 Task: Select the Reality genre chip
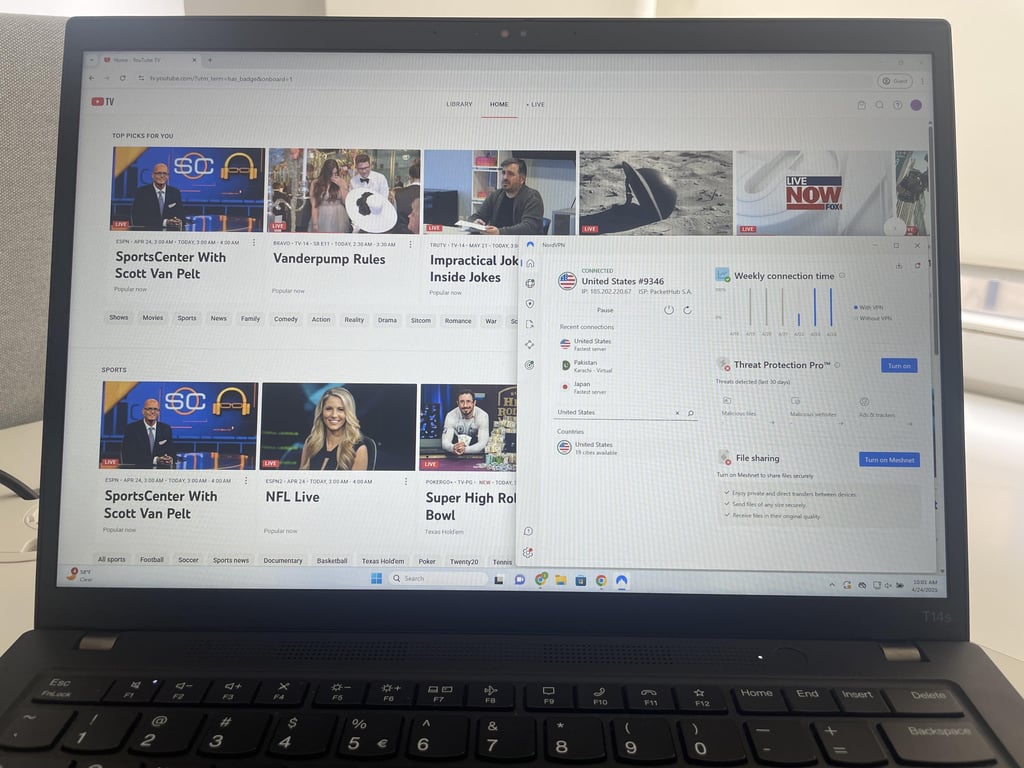[x=354, y=320]
